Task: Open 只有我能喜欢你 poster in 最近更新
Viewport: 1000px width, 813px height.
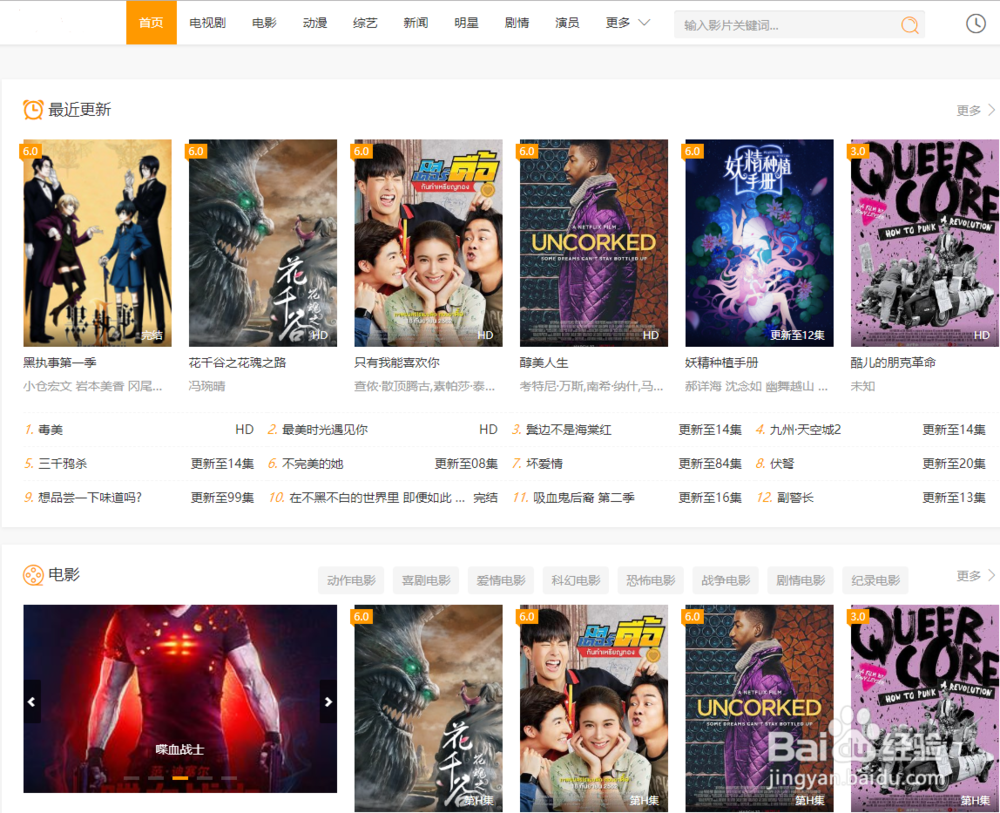Action: [429, 243]
